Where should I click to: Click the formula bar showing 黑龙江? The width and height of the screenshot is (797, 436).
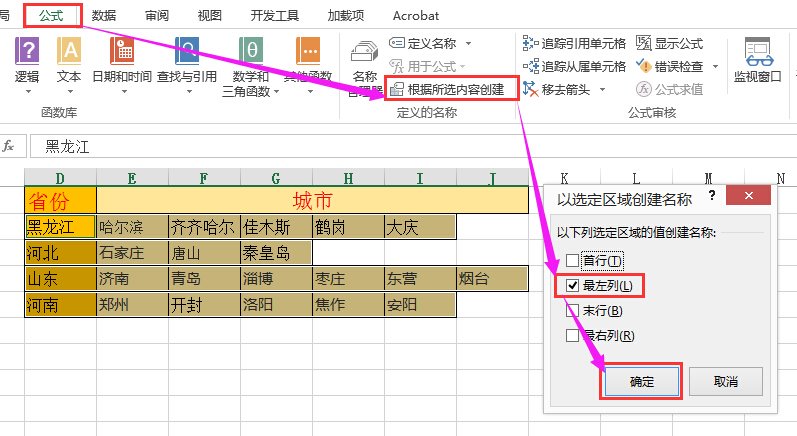(413, 146)
